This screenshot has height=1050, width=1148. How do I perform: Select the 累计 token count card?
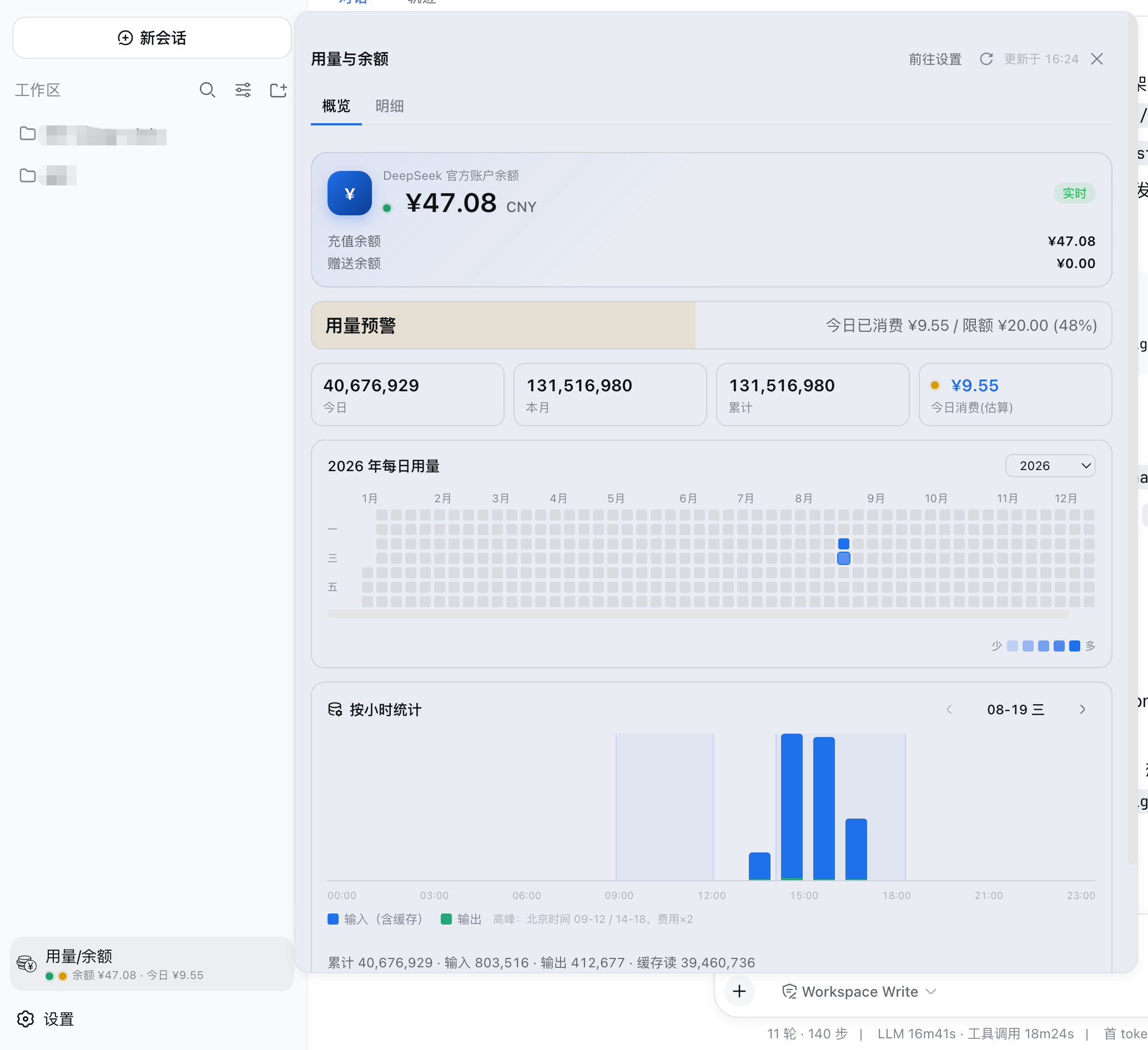coord(813,395)
